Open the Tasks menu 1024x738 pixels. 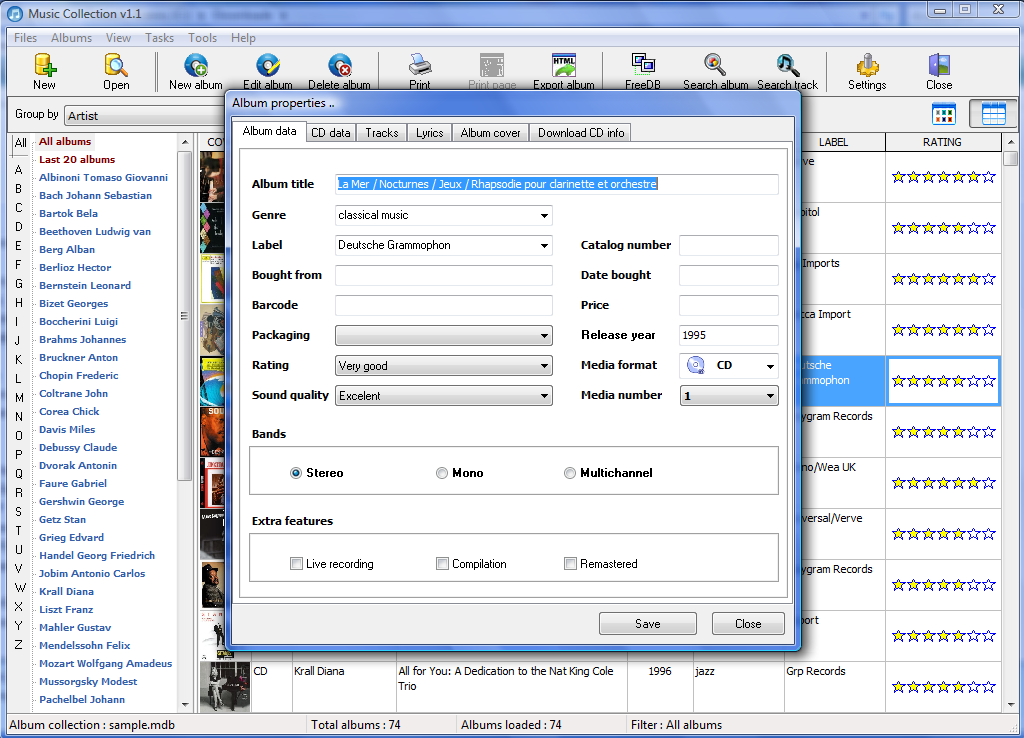[x=159, y=38]
